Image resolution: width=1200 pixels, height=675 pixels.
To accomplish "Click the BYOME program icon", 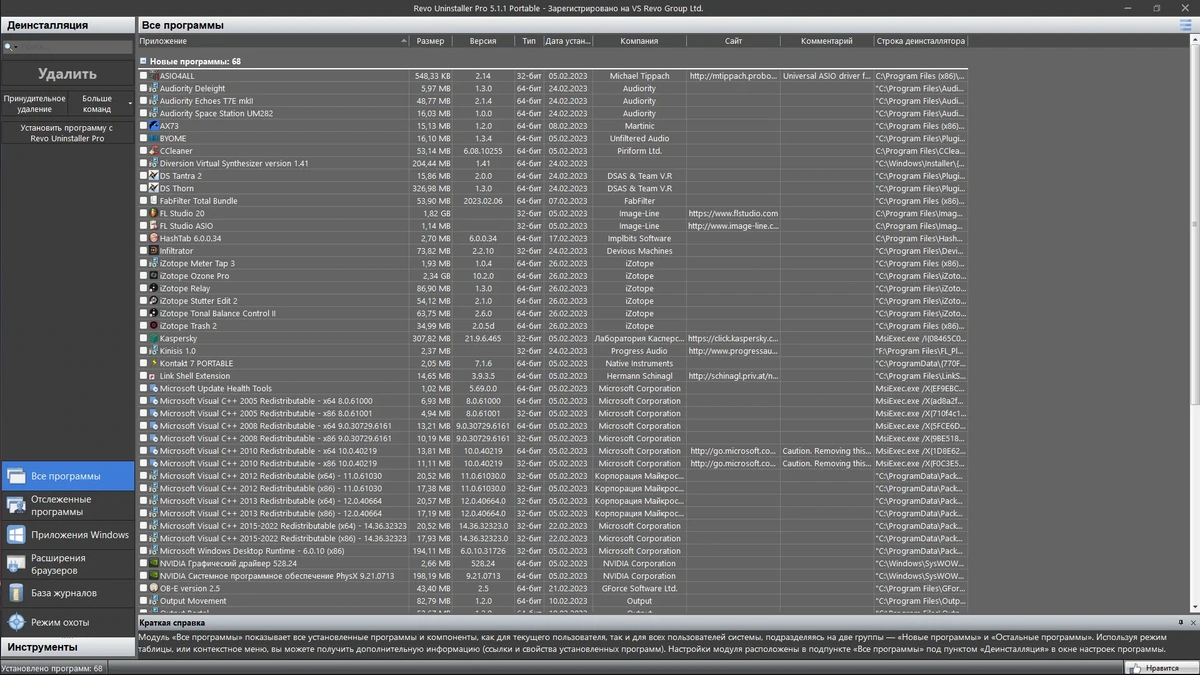I will [x=153, y=138].
